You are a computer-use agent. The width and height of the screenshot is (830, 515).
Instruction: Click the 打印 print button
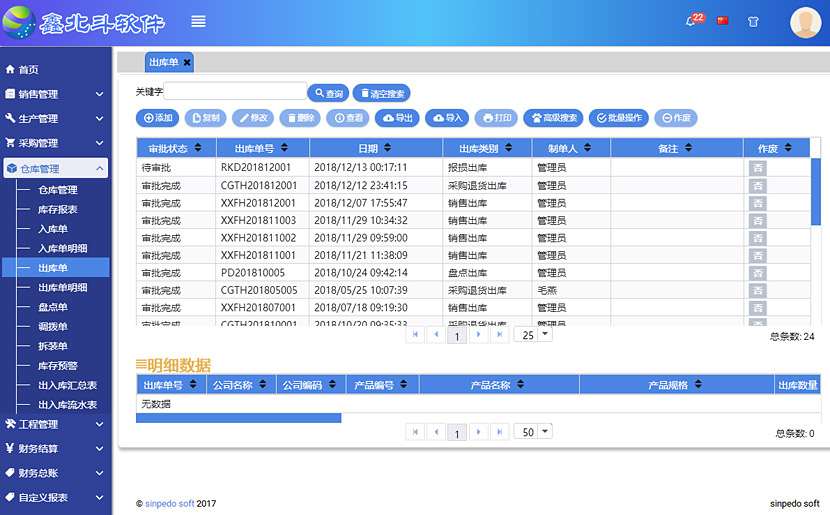(497, 118)
